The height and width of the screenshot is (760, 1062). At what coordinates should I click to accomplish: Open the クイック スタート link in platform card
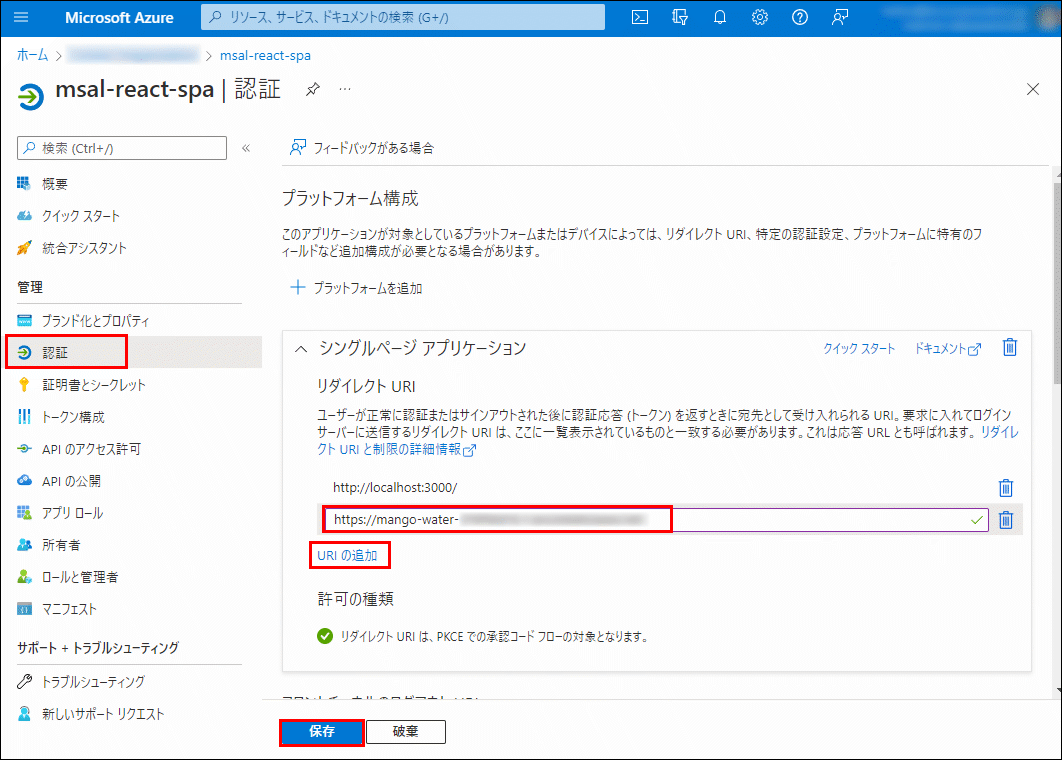859,348
